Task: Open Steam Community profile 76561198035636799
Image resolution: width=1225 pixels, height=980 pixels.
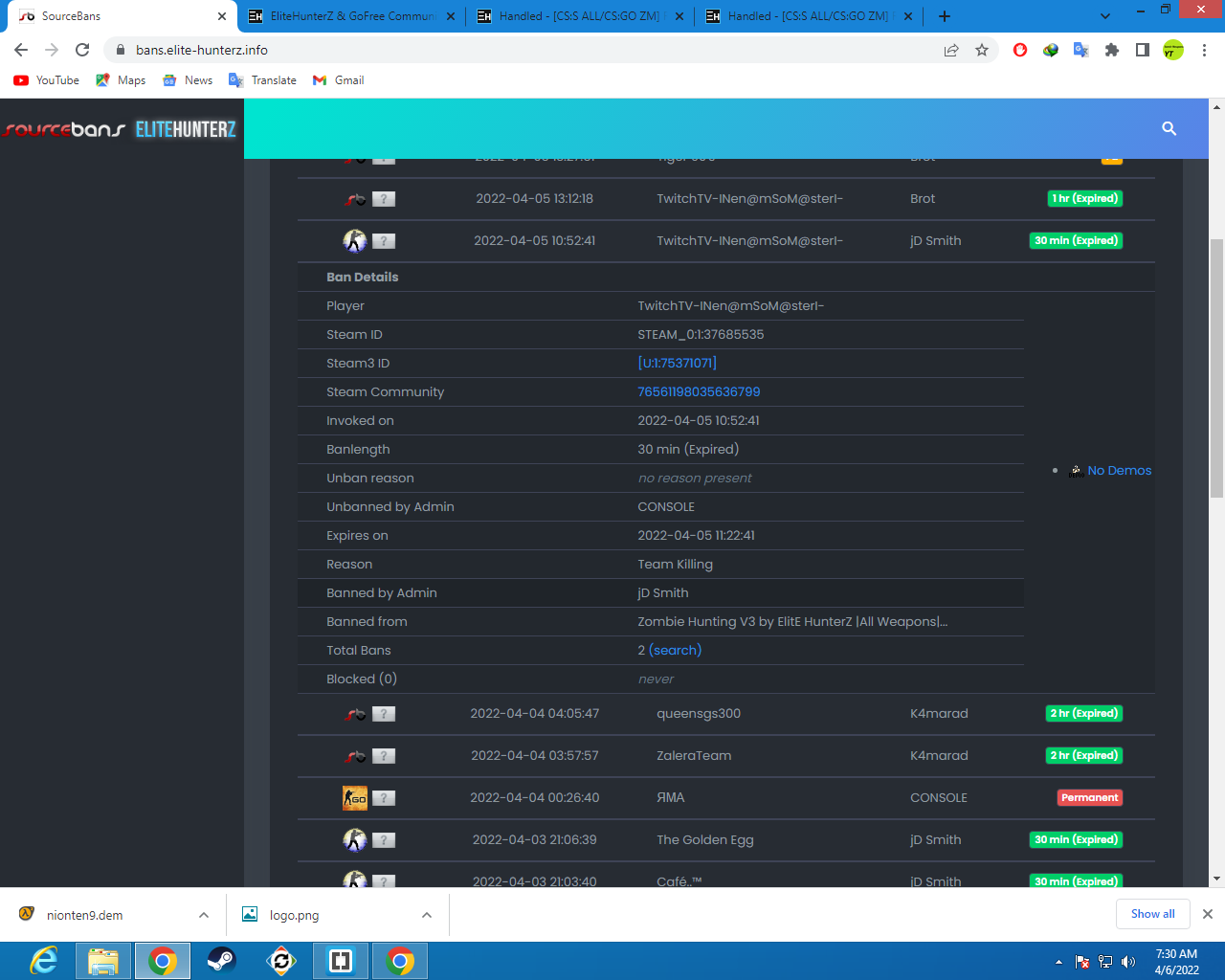Action: point(699,392)
